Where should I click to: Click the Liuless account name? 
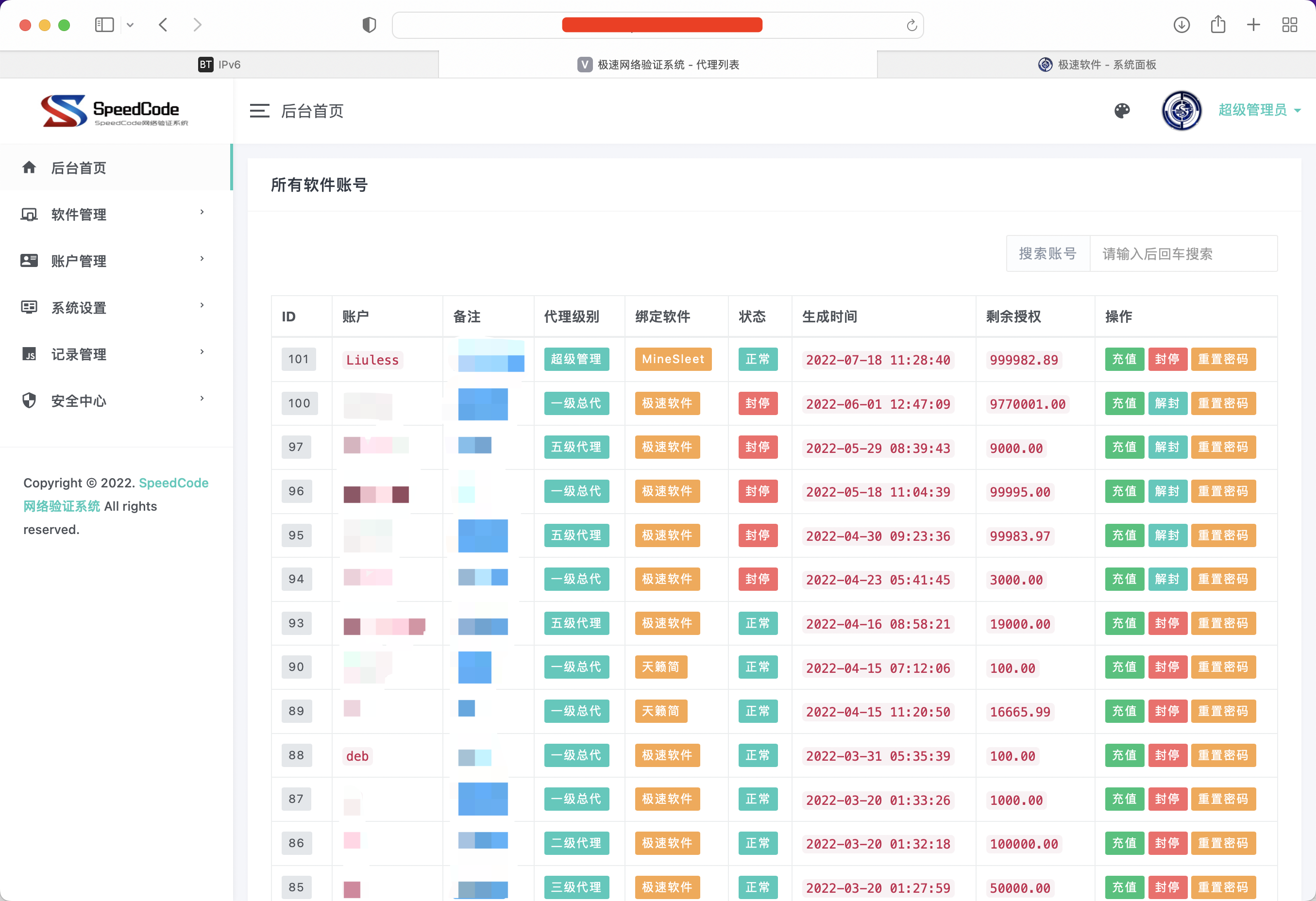[x=372, y=360]
